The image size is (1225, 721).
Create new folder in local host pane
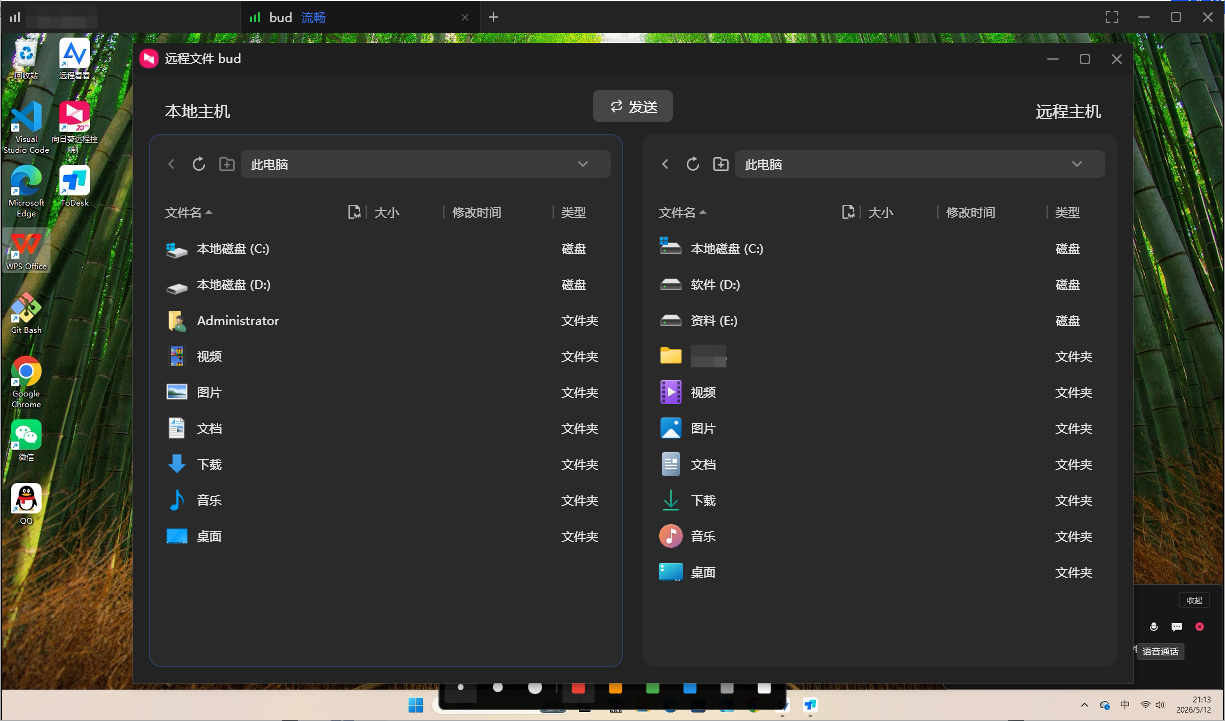(227, 164)
